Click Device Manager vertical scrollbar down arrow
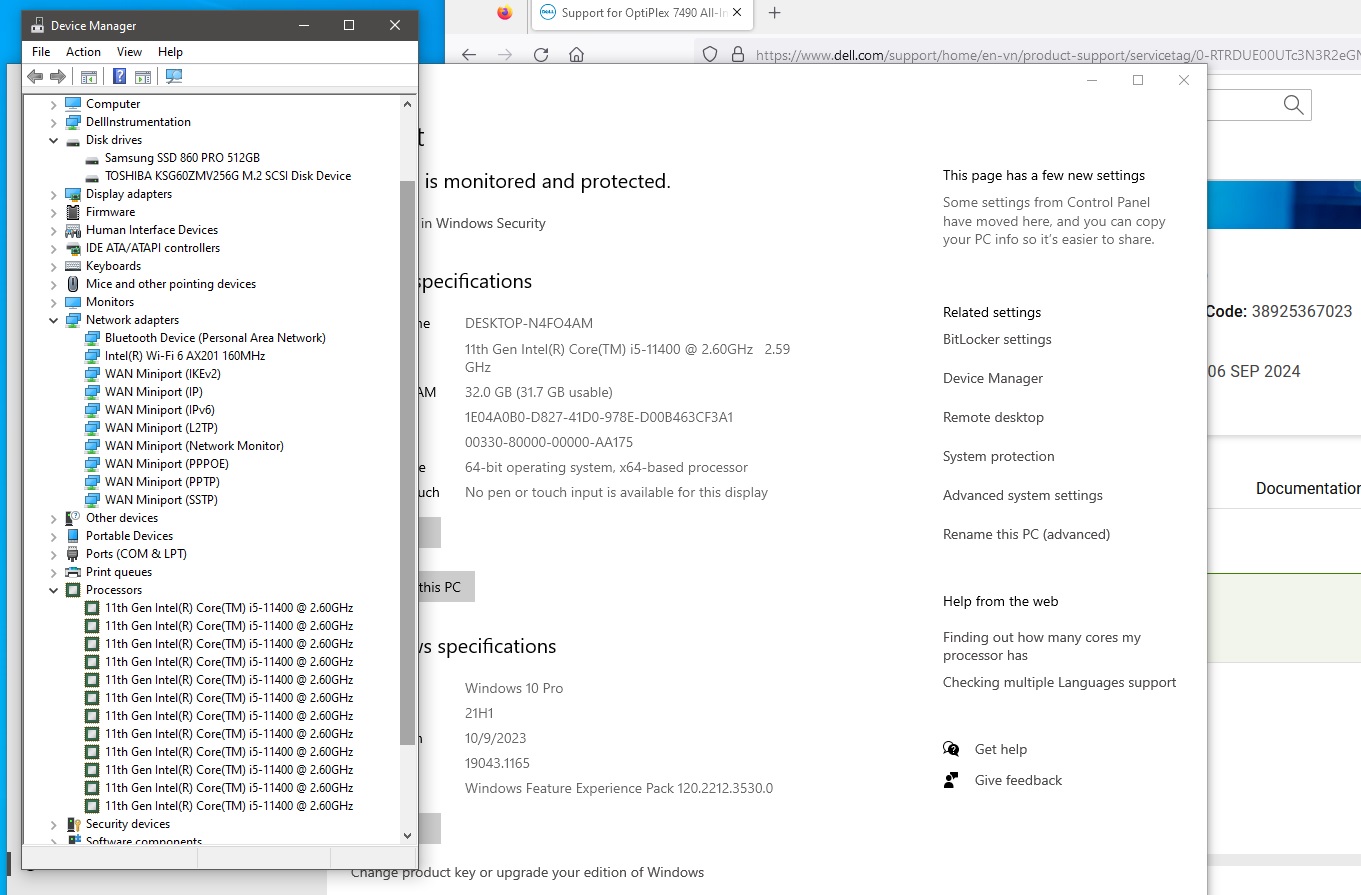The width and height of the screenshot is (1361, 895). coord(407,836)
